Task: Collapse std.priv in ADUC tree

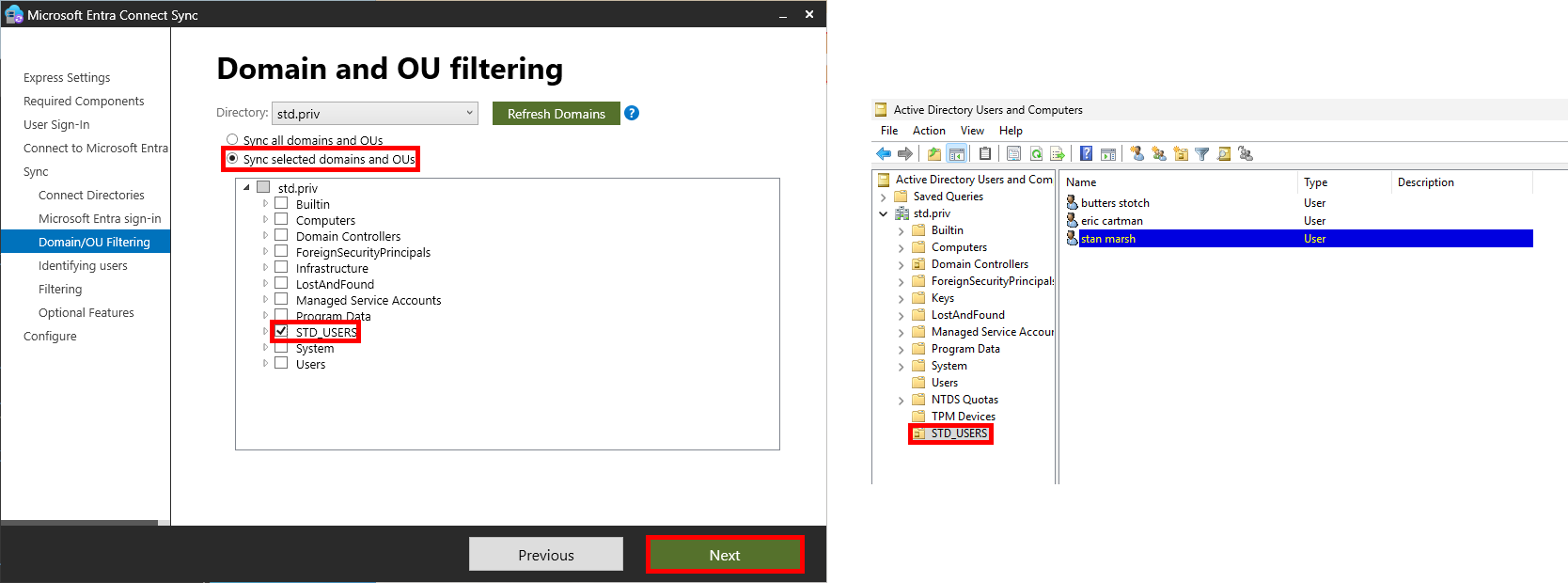Action: tap(883, 214)
